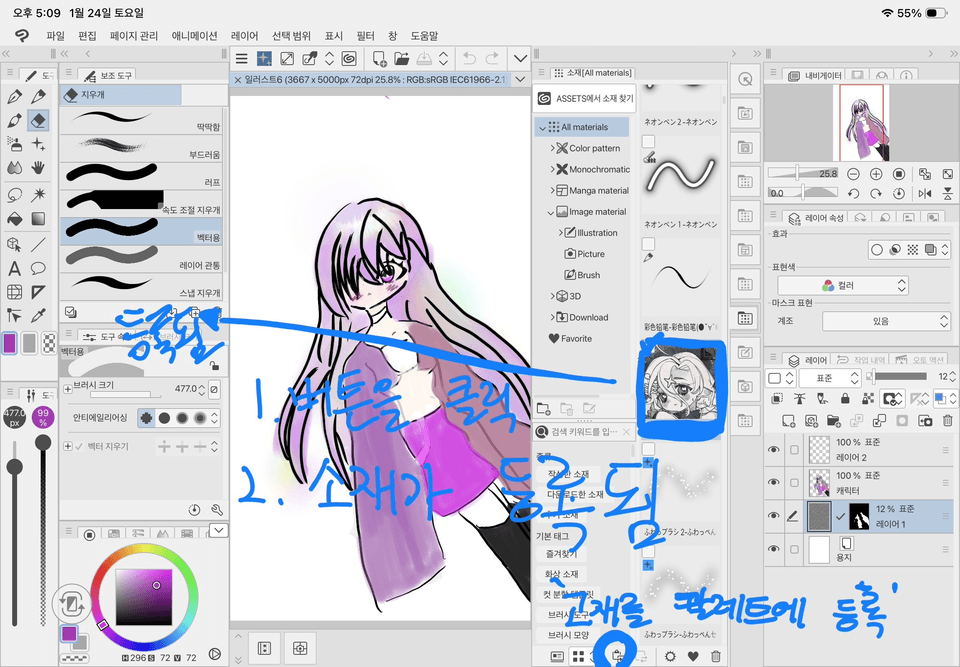The width and height of the screenshot is (960, 667).
Task: Check the selection box of 레이어 2
Action: [x=794, y=450]
